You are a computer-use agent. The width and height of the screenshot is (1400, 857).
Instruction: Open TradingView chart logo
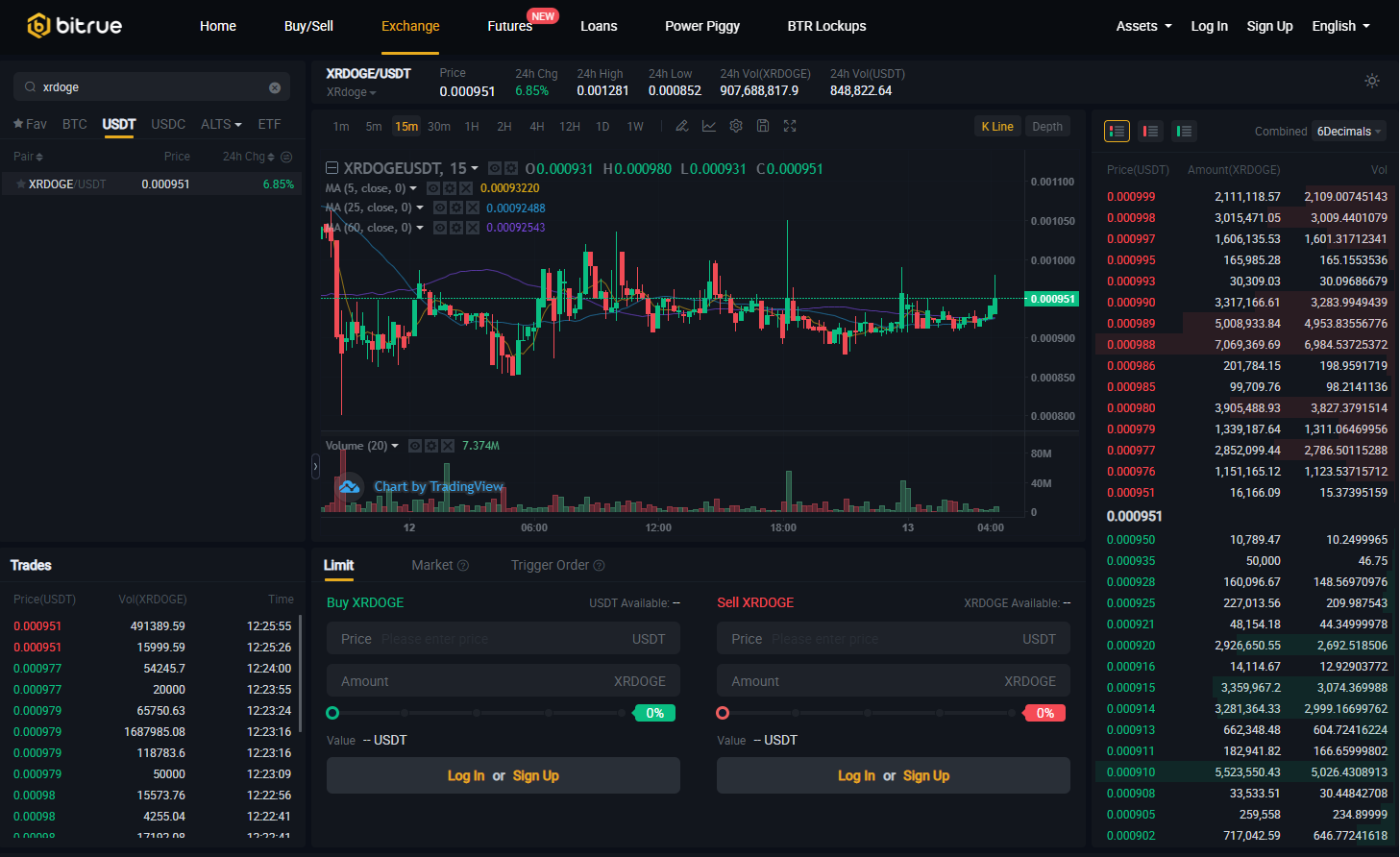349,487
